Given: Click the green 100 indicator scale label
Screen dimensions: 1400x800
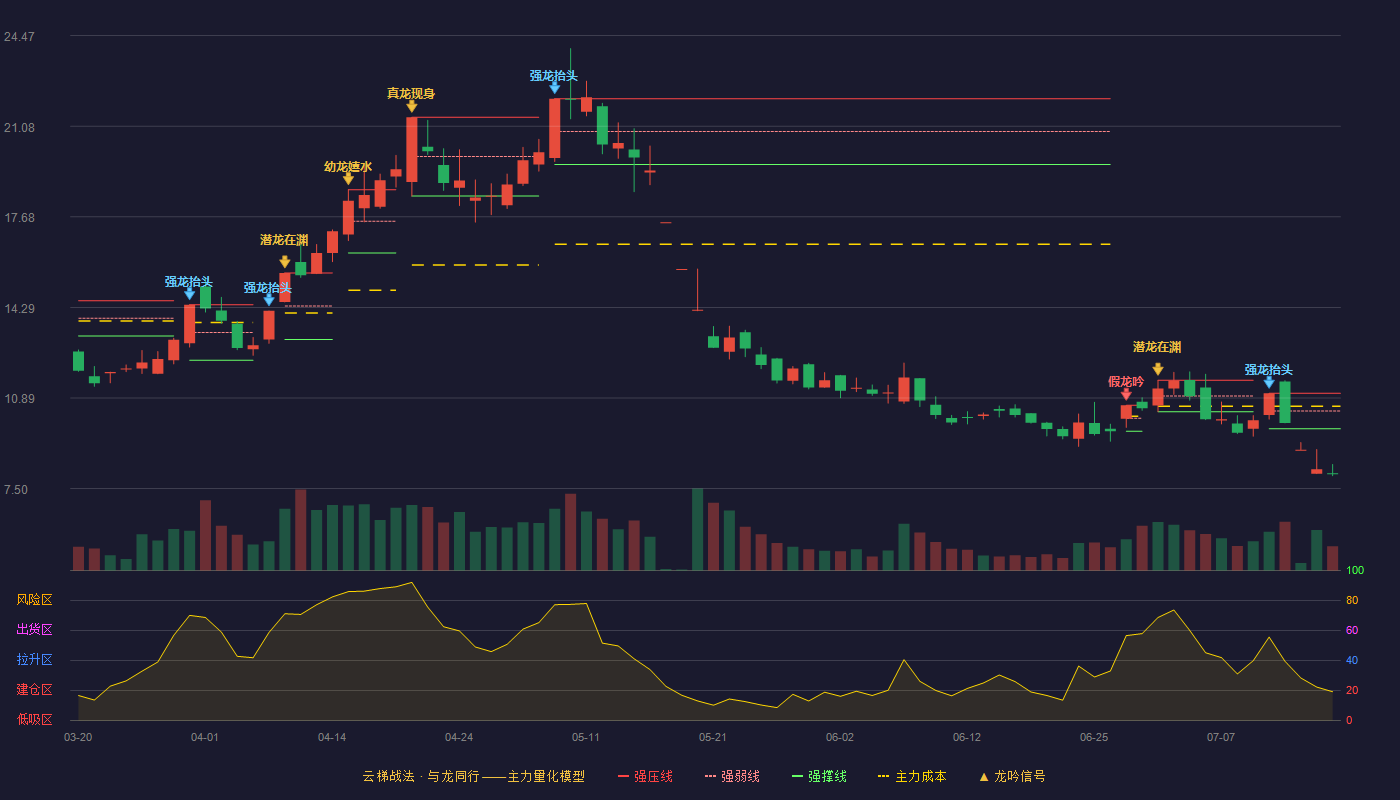Looking at the screenshot, I should tap(1355, 571).
